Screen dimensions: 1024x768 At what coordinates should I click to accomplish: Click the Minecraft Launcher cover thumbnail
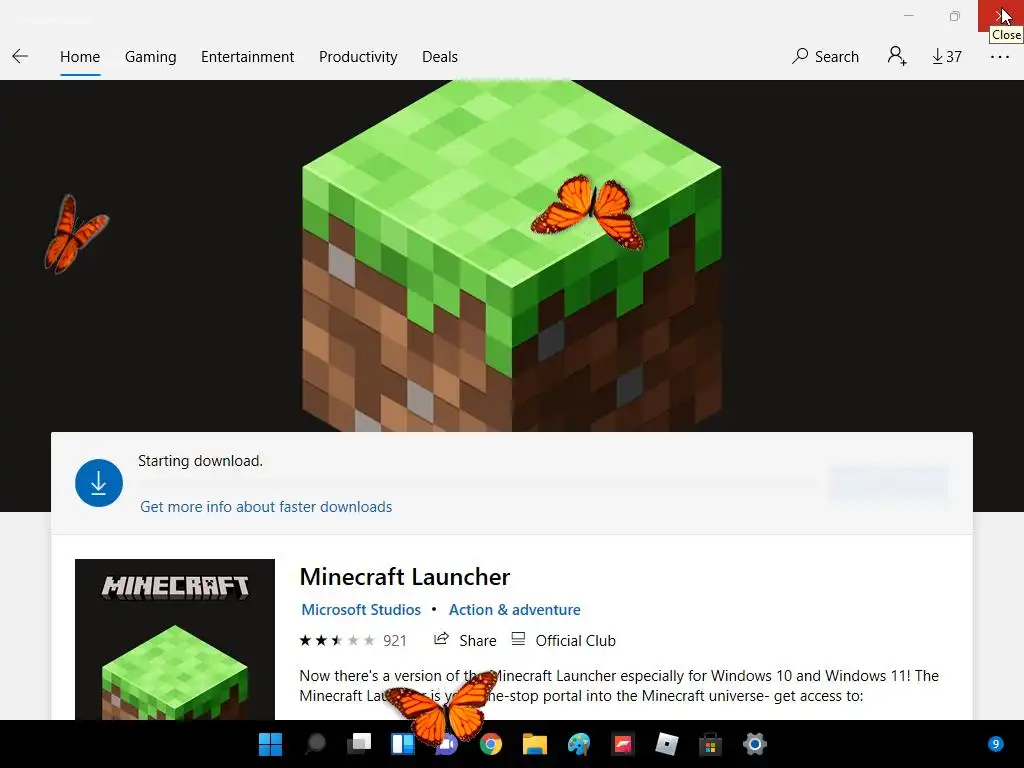point(175,639)
